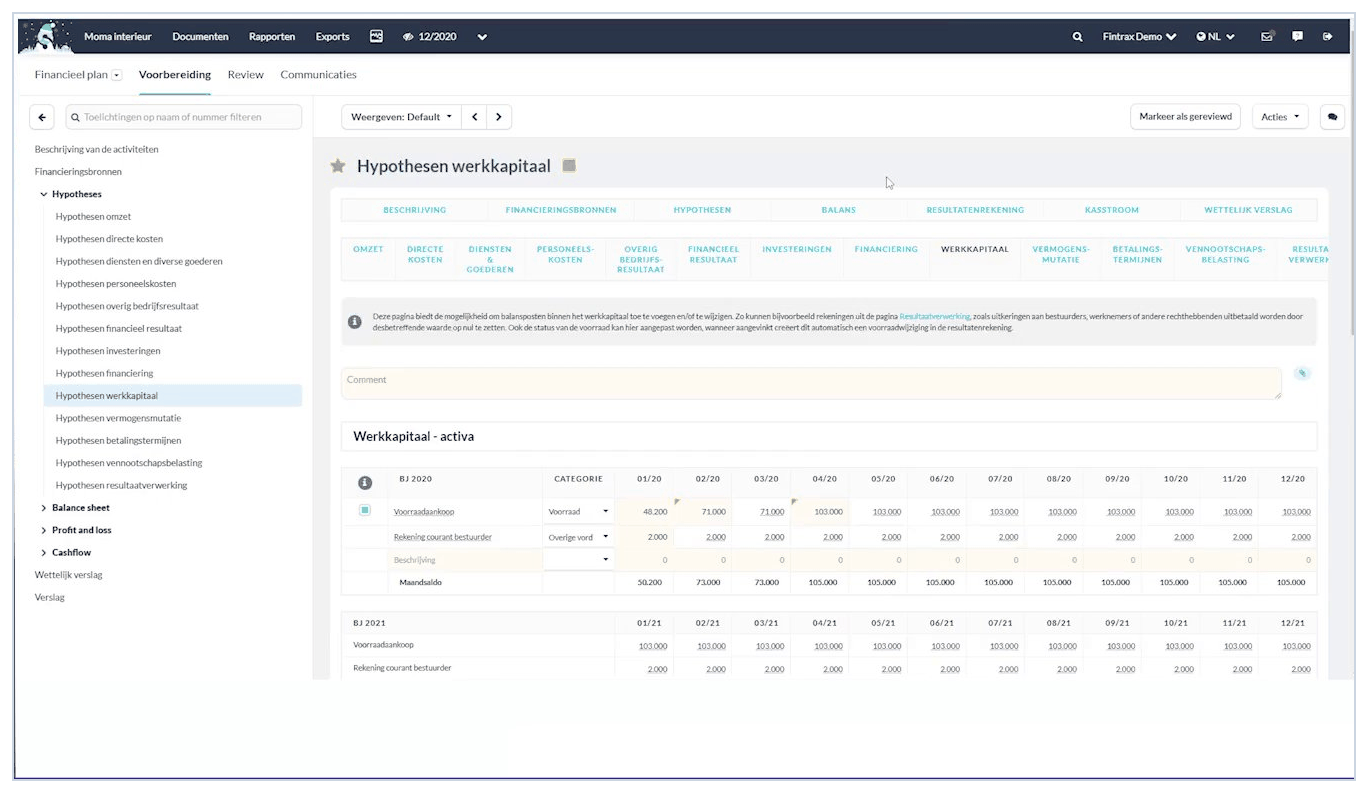This screenshot has width=1368, height=793.
Task: Go to next view with right chevron
Action: [499, 117]
